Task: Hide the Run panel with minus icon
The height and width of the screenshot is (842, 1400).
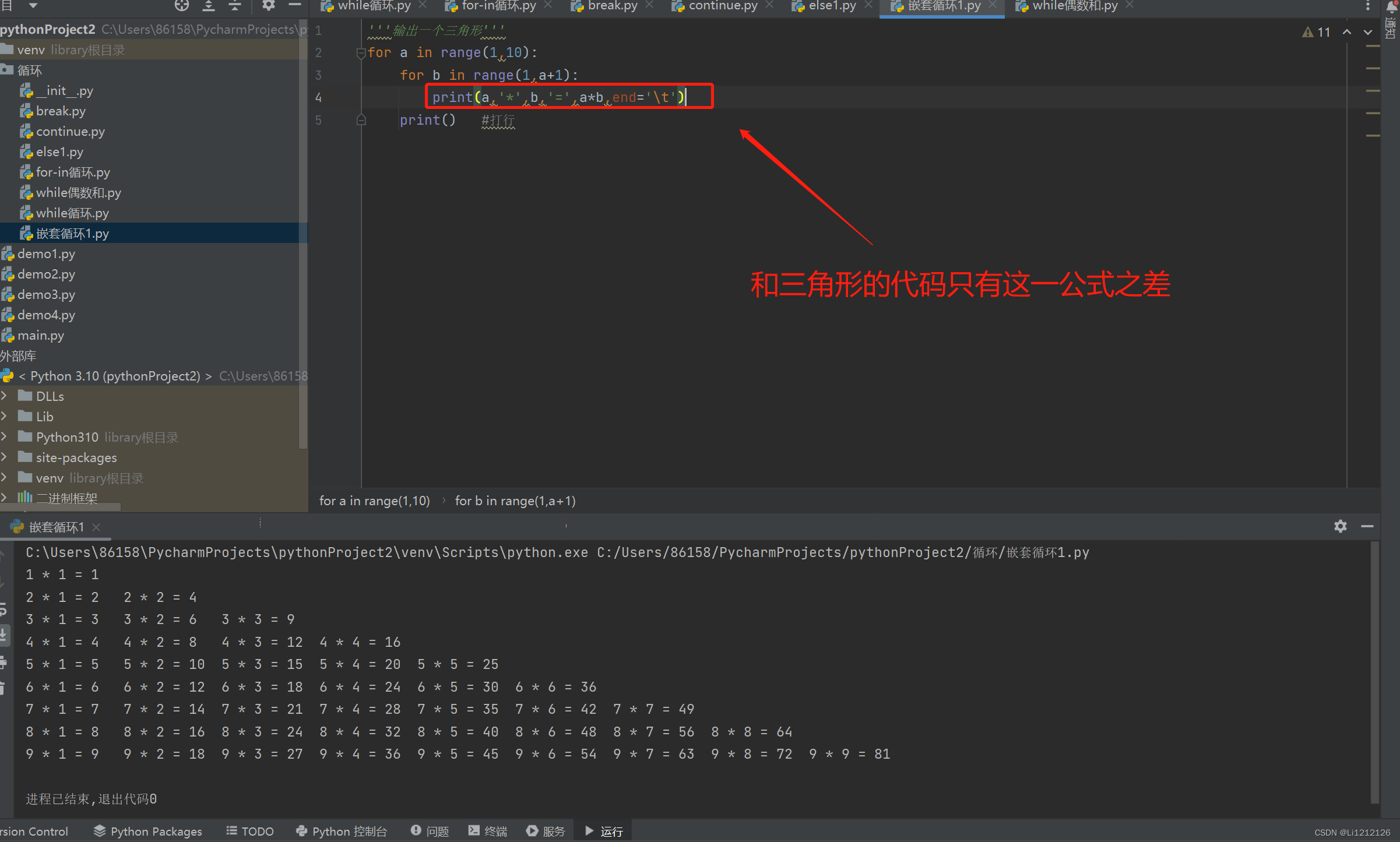Action: tap(1367, 526)
